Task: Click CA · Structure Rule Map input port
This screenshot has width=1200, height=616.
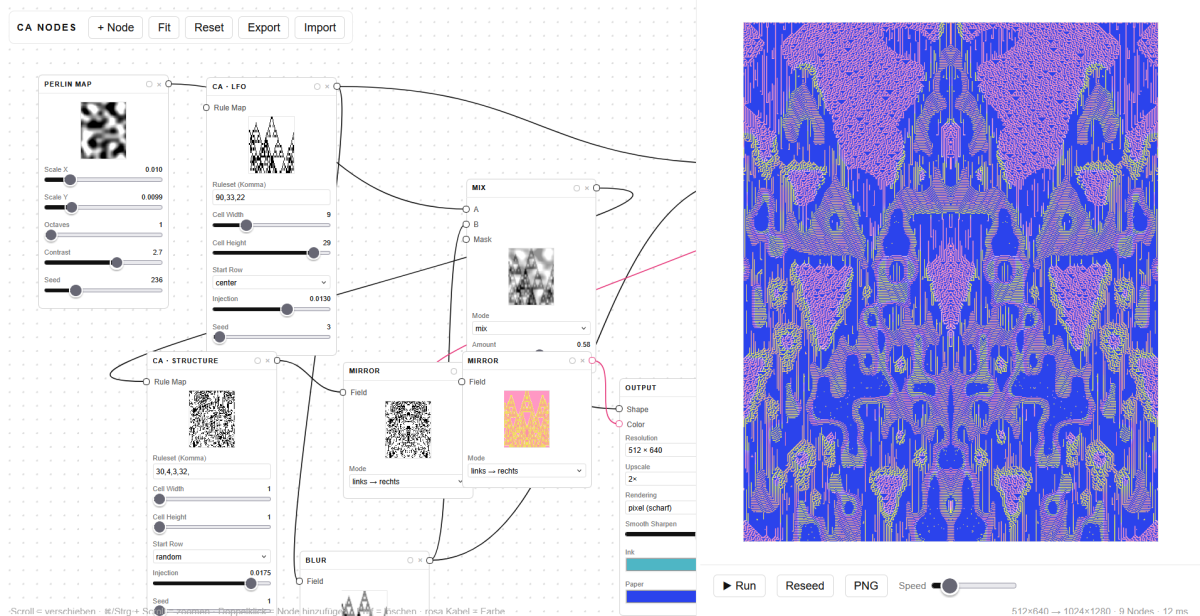Action: [147, 381]
